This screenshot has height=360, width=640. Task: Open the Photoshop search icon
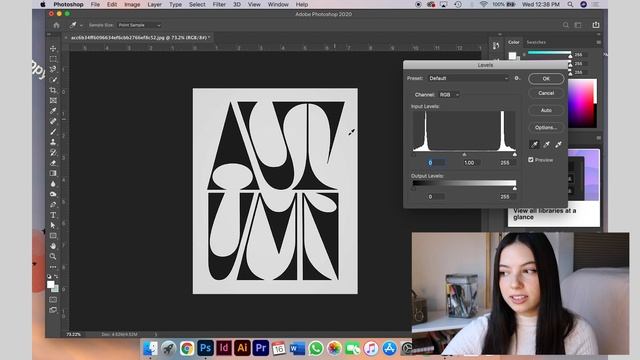click(566, 25)
